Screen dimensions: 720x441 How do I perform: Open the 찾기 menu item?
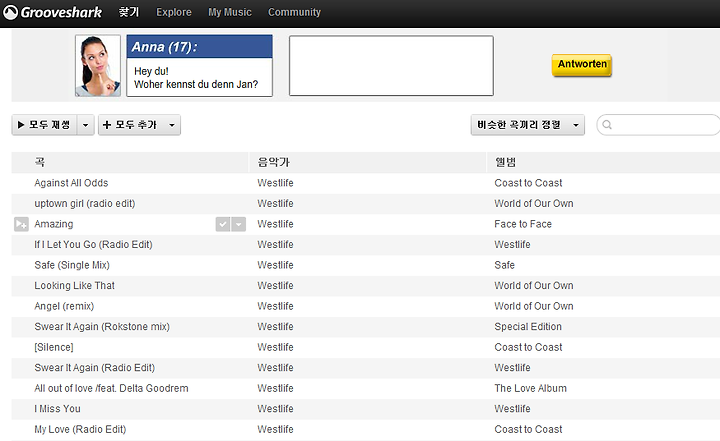[129, 12]
